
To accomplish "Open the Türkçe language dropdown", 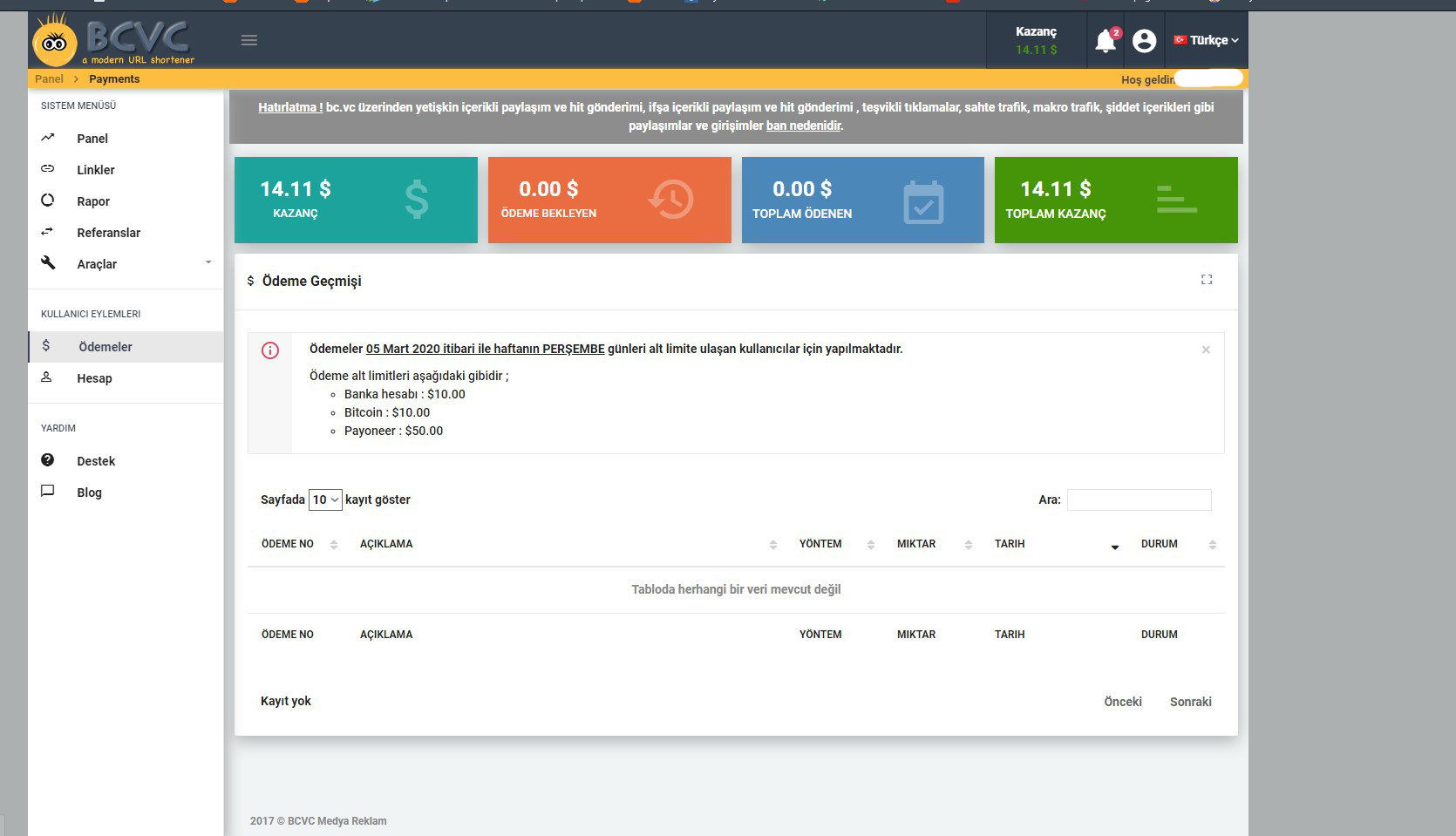I will point(1207,40).
